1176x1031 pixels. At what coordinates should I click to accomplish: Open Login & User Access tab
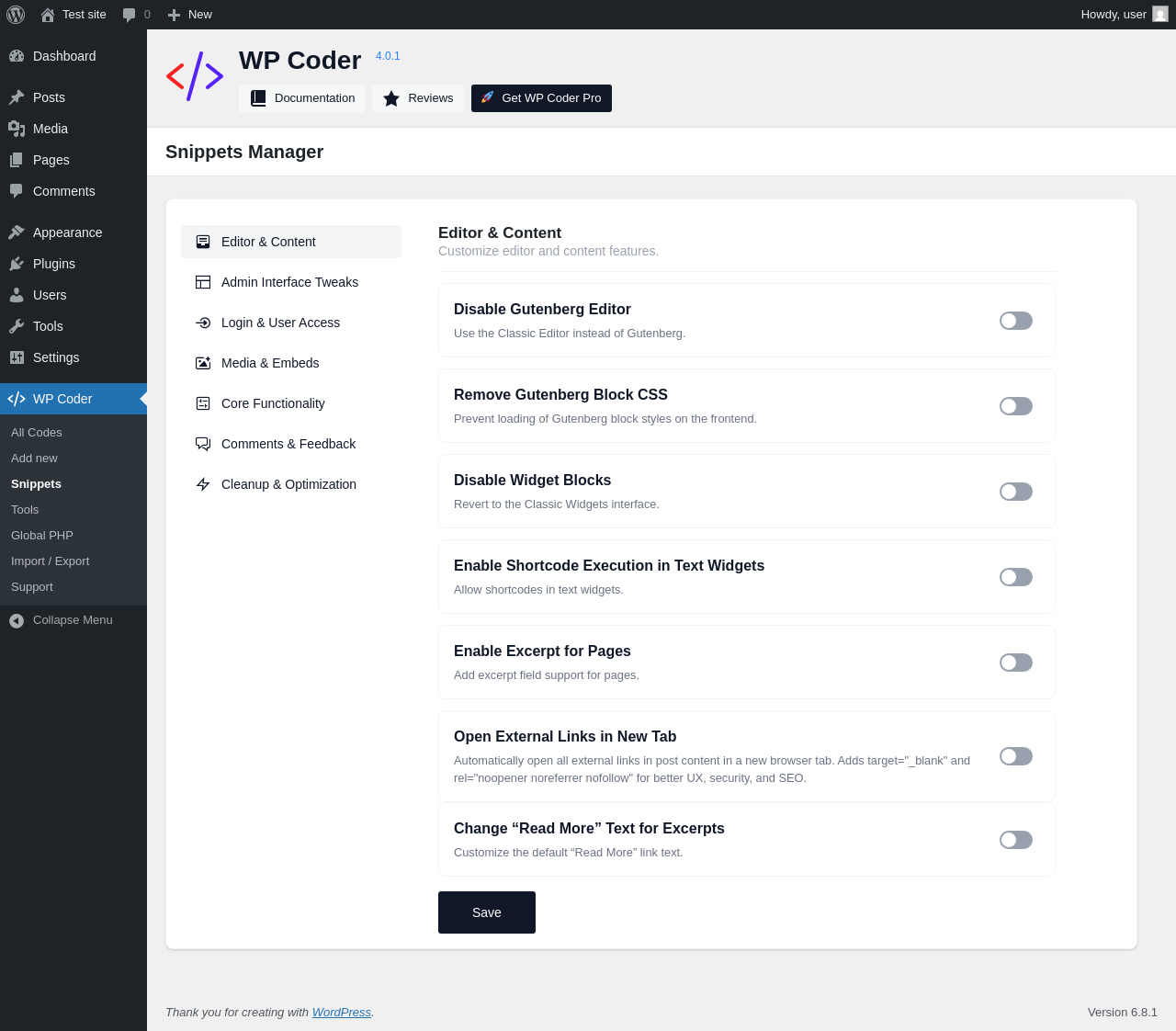[291, 323]
